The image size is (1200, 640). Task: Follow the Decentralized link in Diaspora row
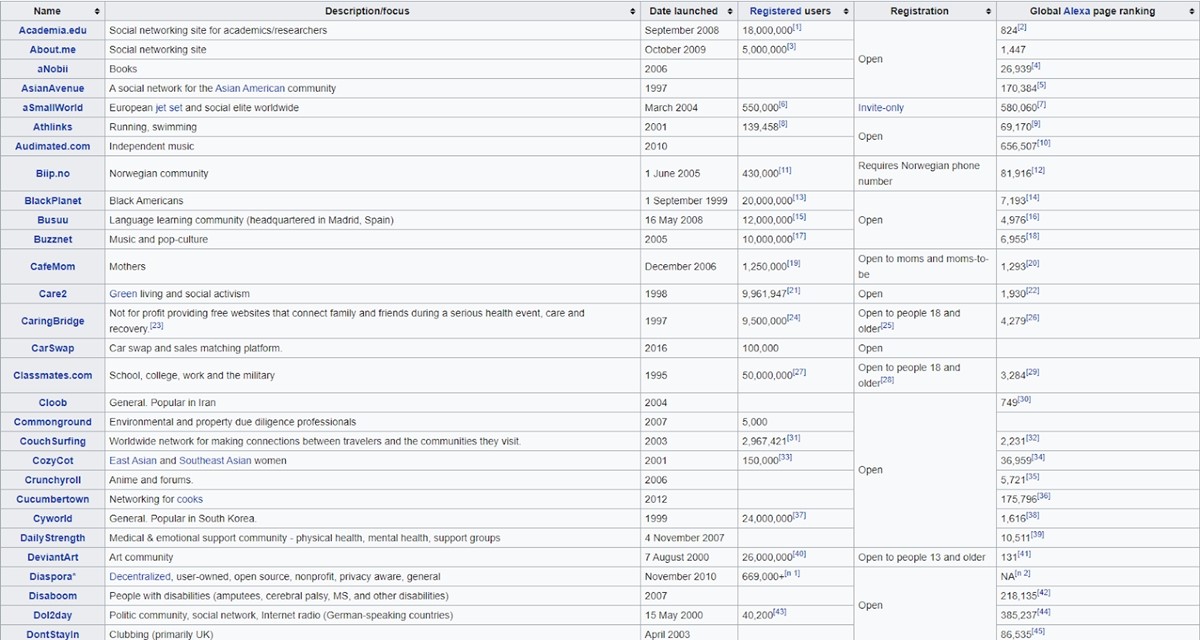click(142, 577)
